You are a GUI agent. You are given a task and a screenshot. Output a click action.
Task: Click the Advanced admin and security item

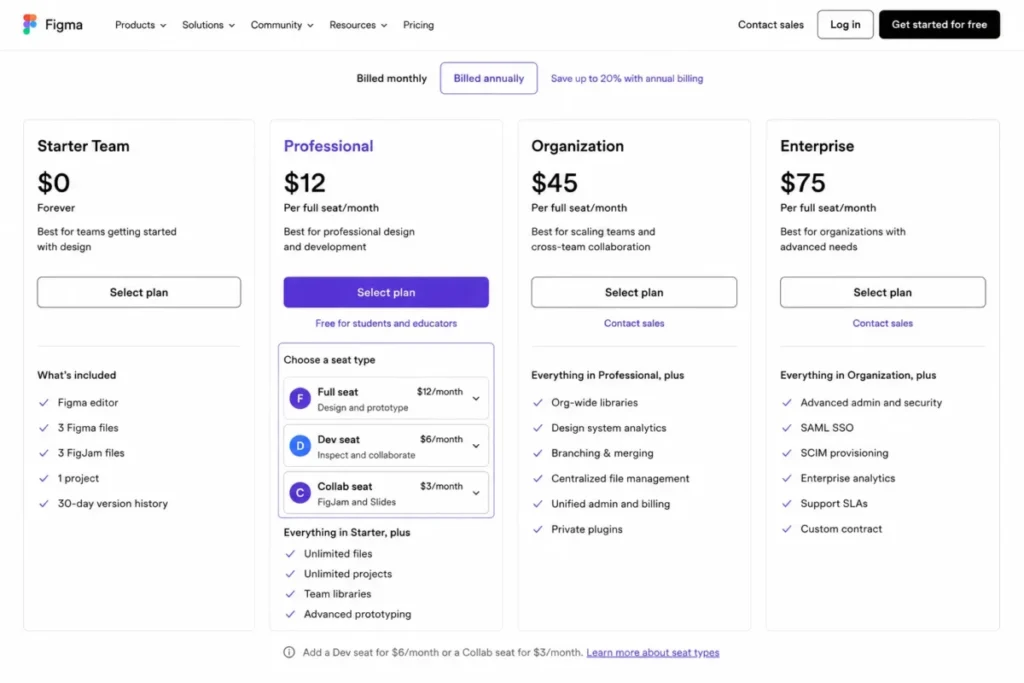(x=871, y=403)
